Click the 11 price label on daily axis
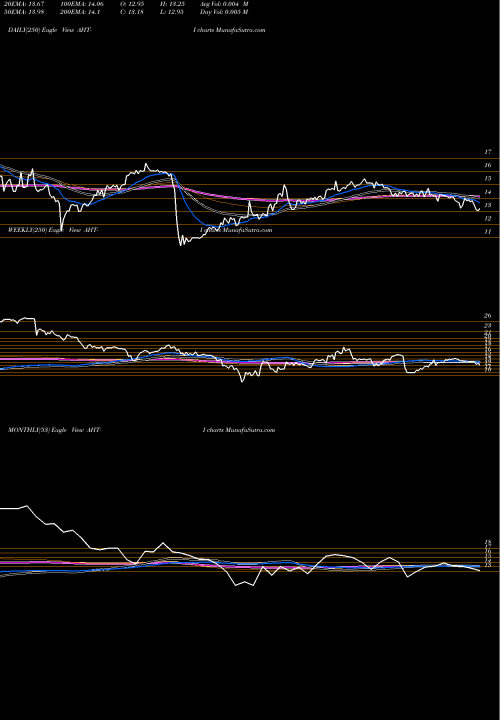Image resolution: width=500 pixels, height=720 pixels. pos(488,232)
